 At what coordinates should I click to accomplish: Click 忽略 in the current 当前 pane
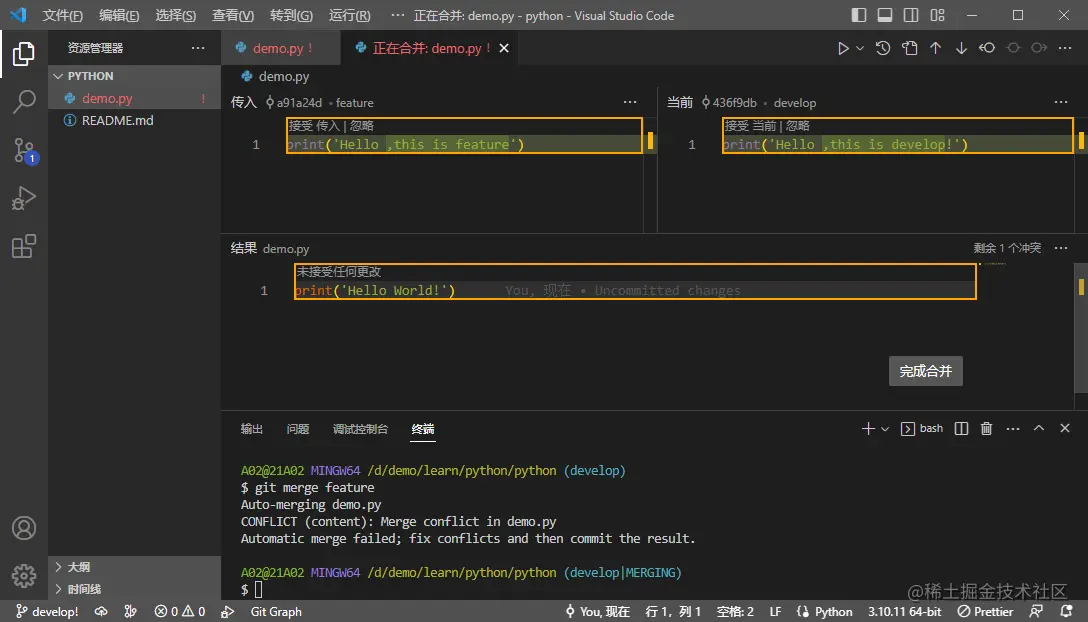tap(797, 126)
